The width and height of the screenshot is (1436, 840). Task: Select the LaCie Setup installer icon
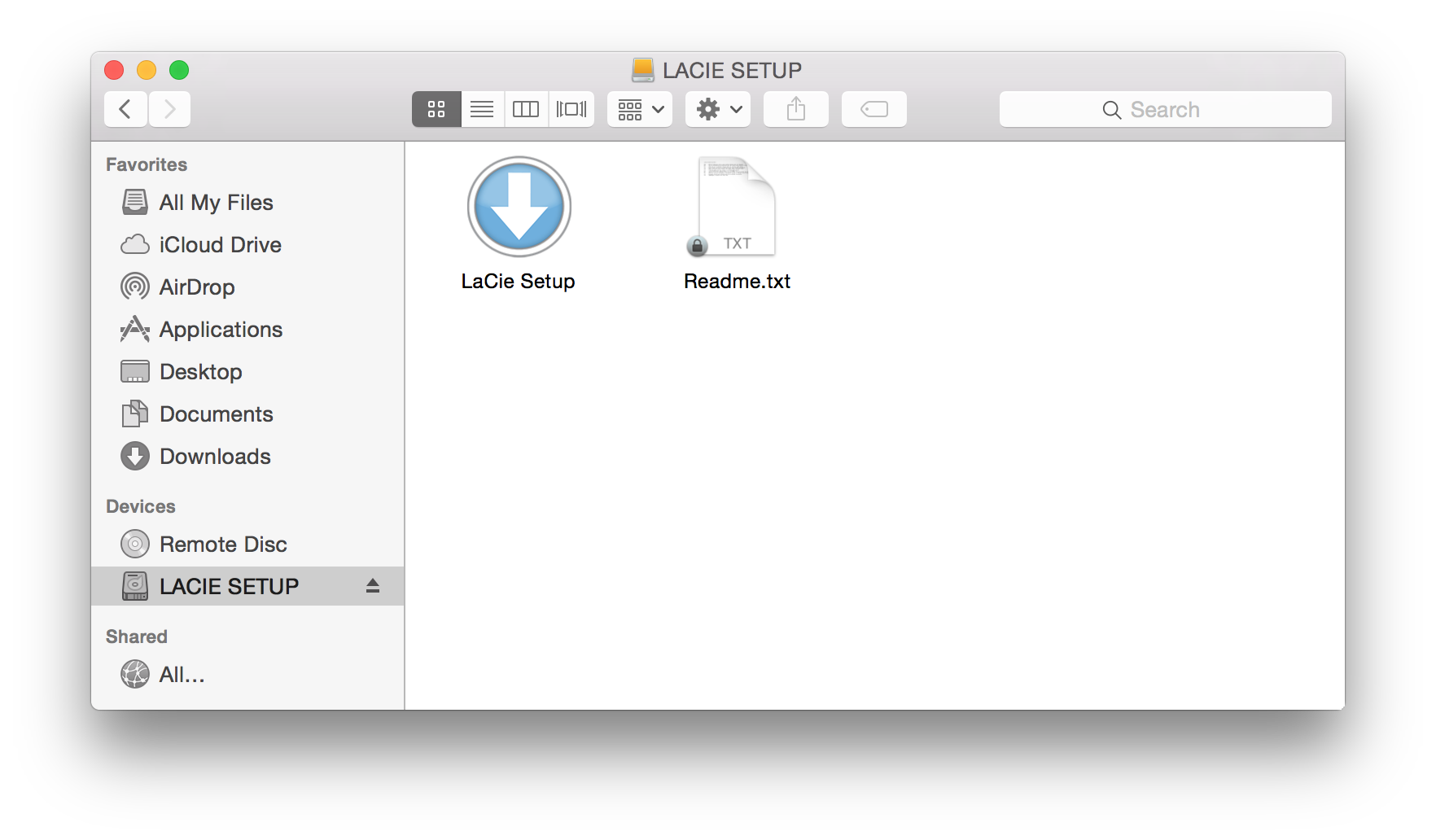click(519, 207)
